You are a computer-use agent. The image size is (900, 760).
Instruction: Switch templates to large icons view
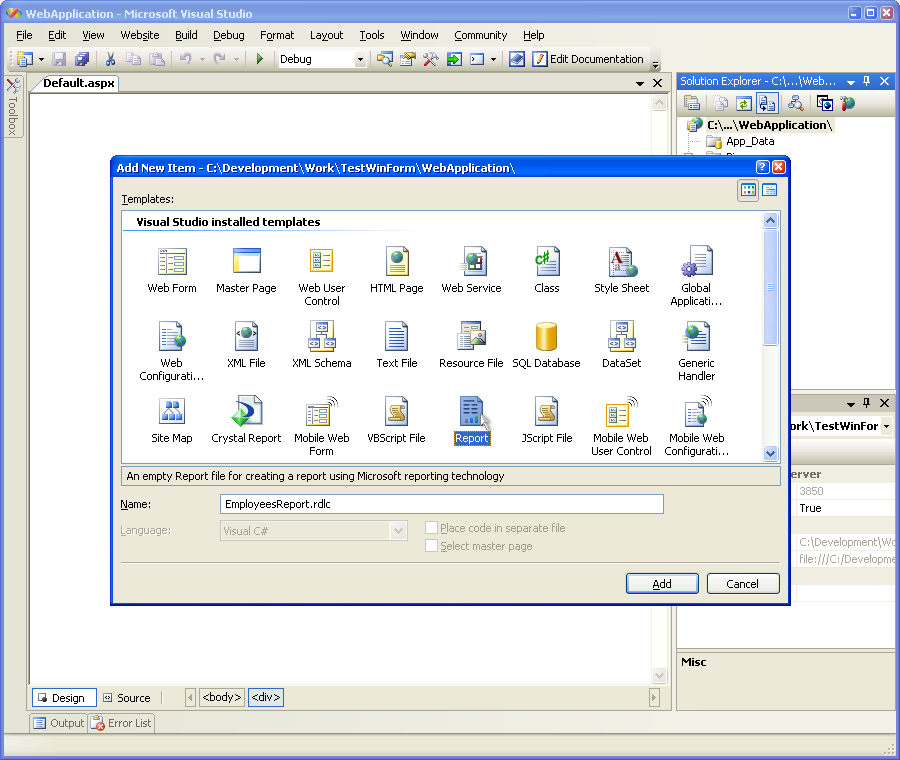[748, 190]
